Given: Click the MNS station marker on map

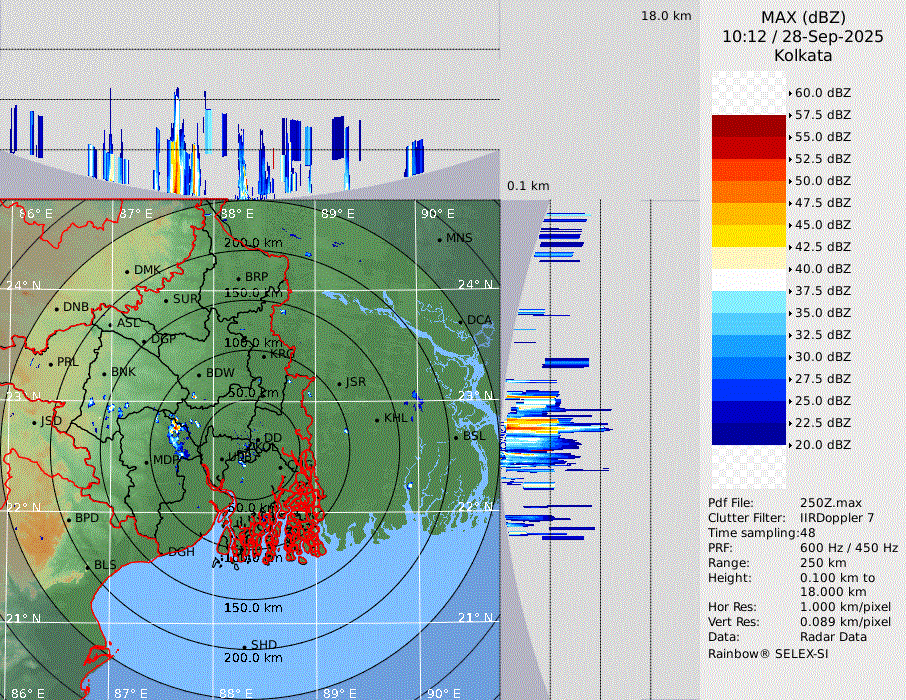Looking at the screenshot, I should [x=440, y=239].
